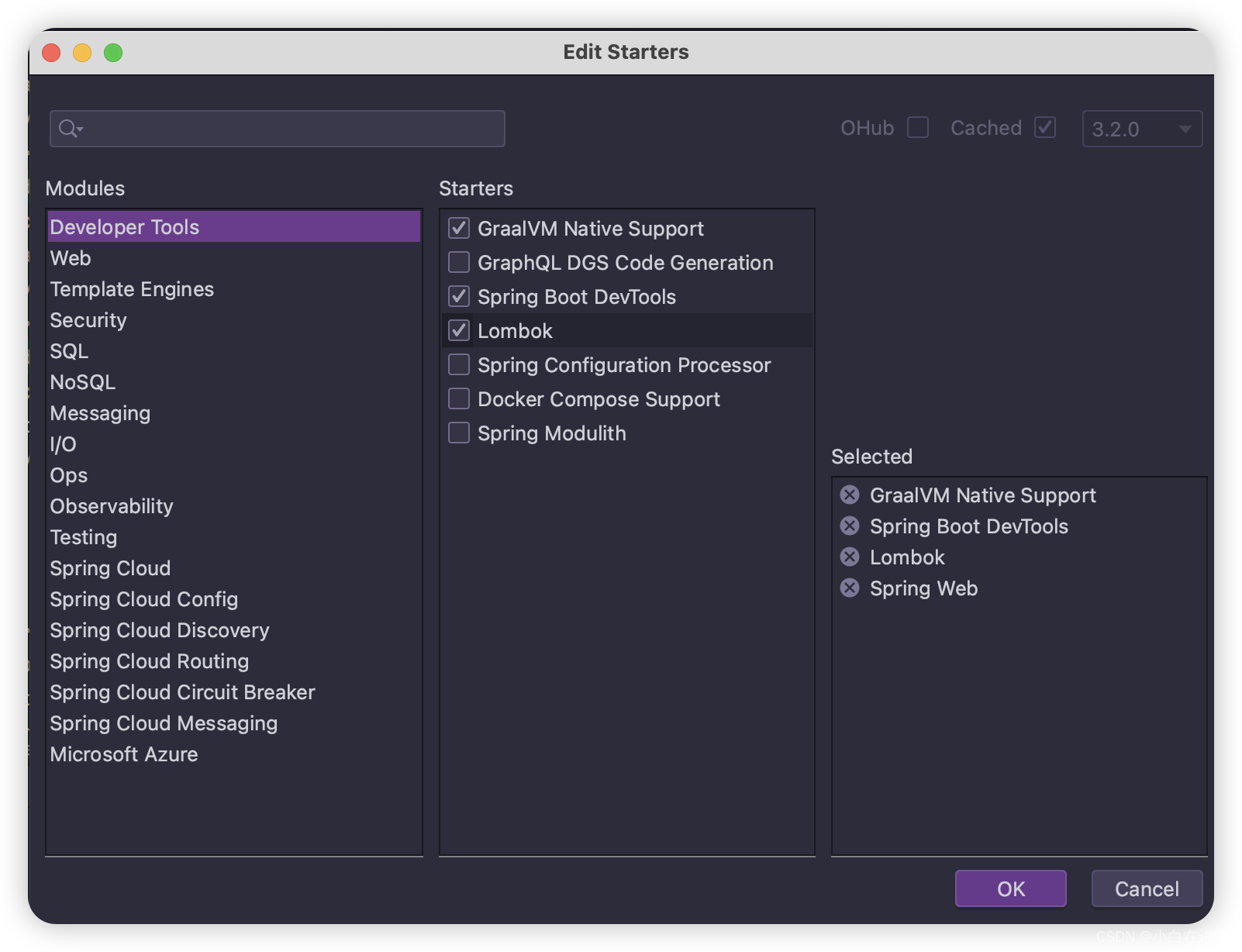Remove Spring Boot DevTools from Selected list
The width and height of the screenshot is (1242, 952).
click(x=850, y=526)
